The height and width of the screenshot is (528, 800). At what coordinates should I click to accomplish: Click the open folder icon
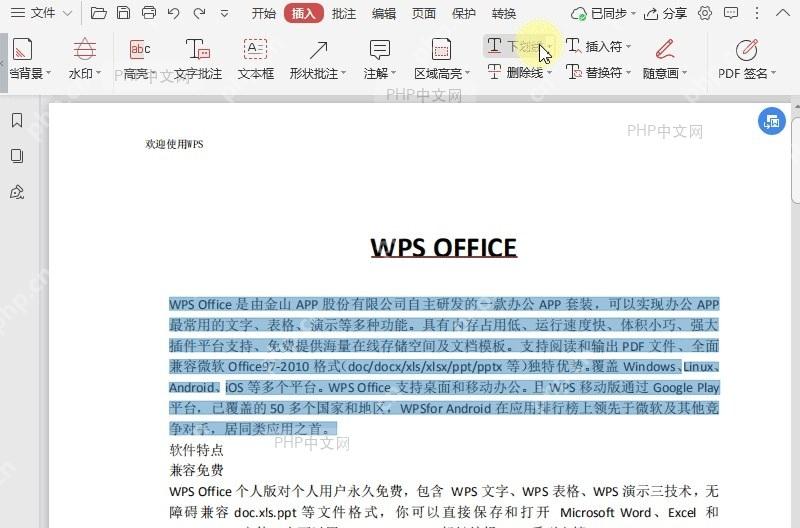pyautogui.click(x=98, y=13)
